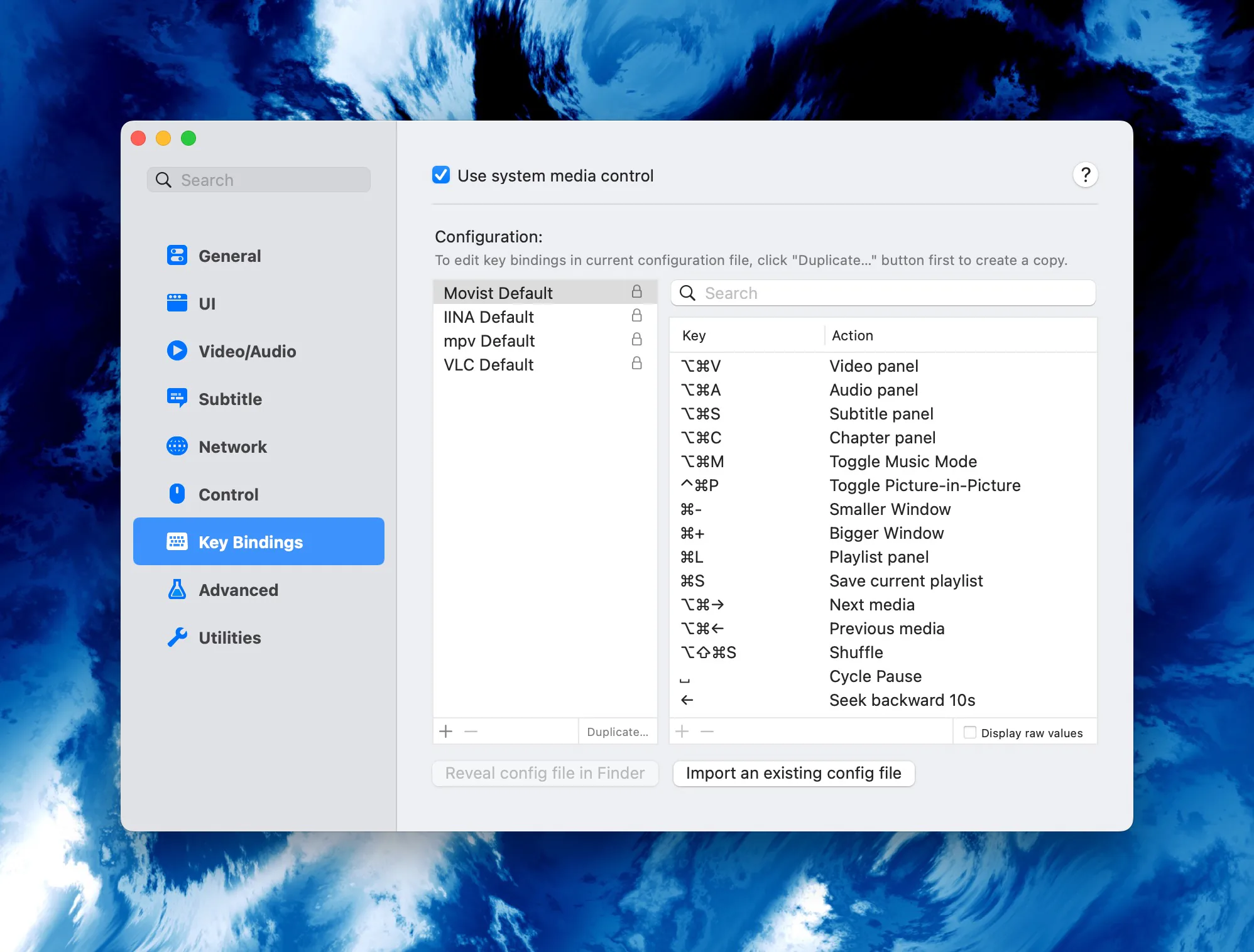Click Reveal config file in Finder
1254x952 pixels.
(x=545, y=773)
